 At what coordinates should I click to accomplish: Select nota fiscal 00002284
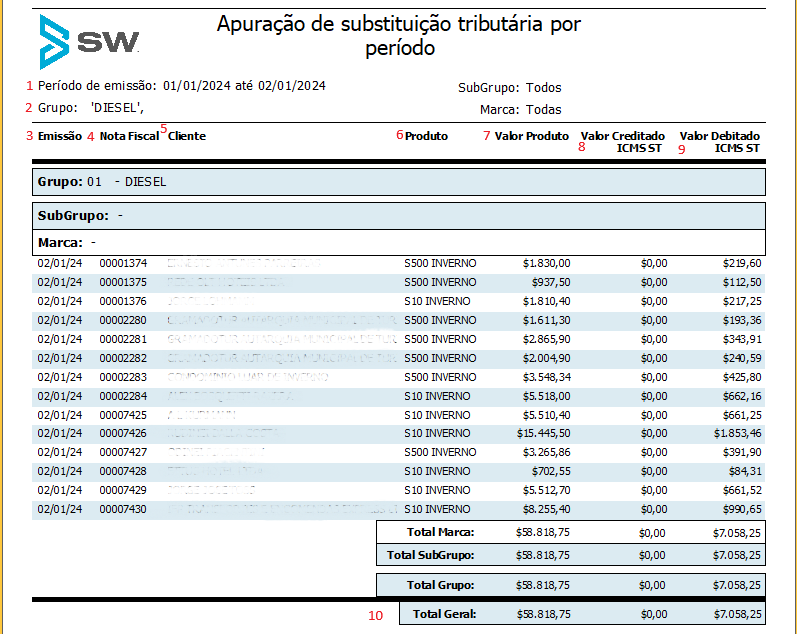point(123,396)
